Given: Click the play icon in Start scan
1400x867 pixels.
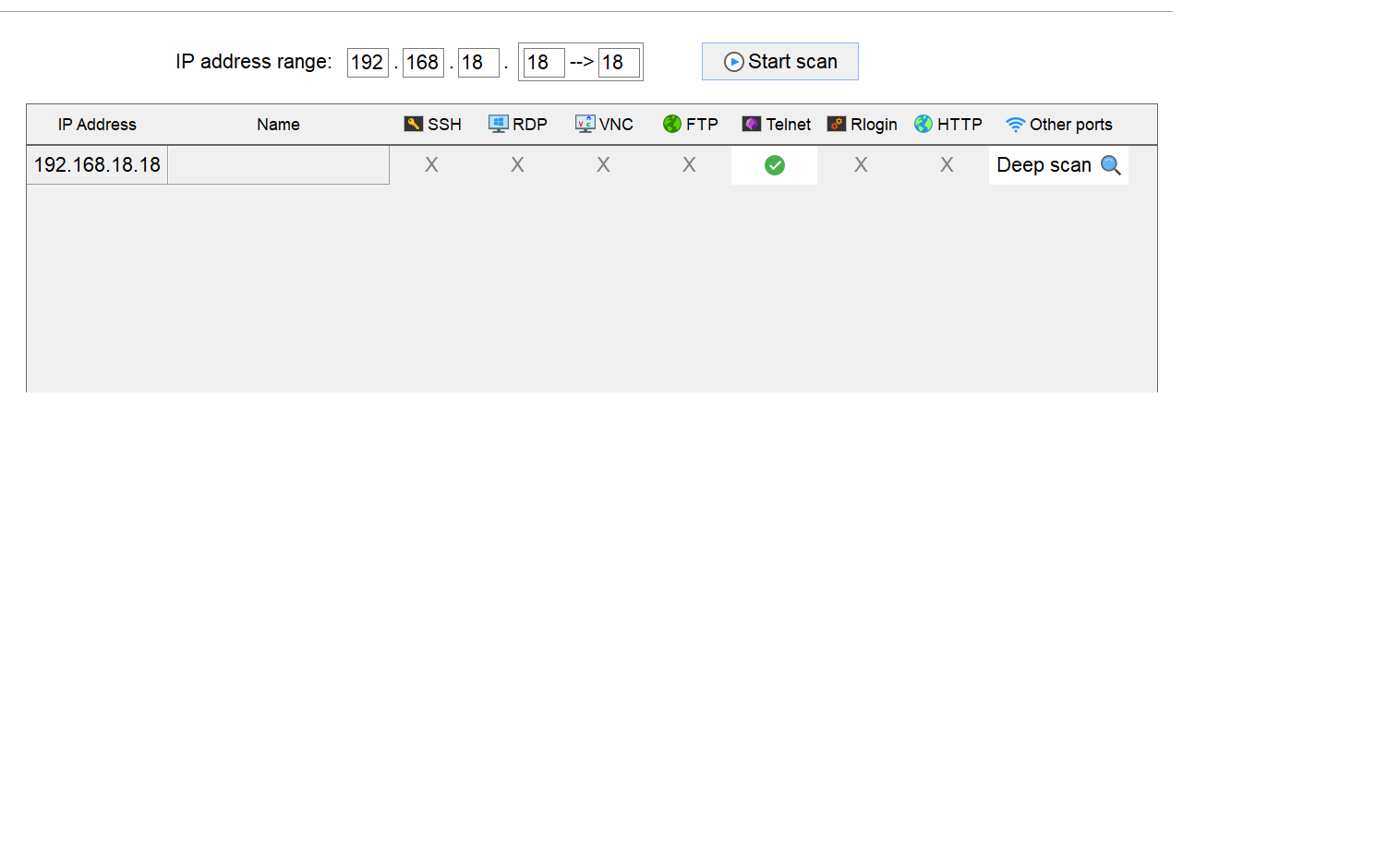Looking at the screenshot, I should pyautogui.click(x=734, y=62).
